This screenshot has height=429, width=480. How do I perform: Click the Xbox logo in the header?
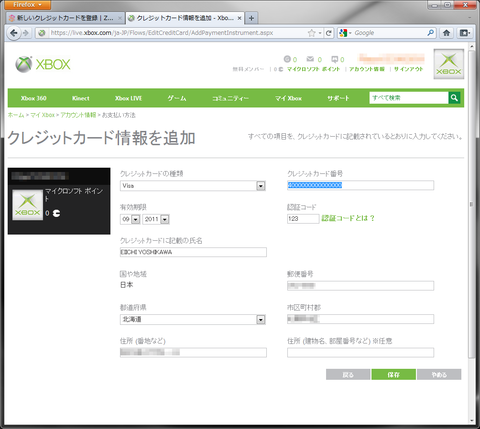pyautogui.click(x=43, y=64)
